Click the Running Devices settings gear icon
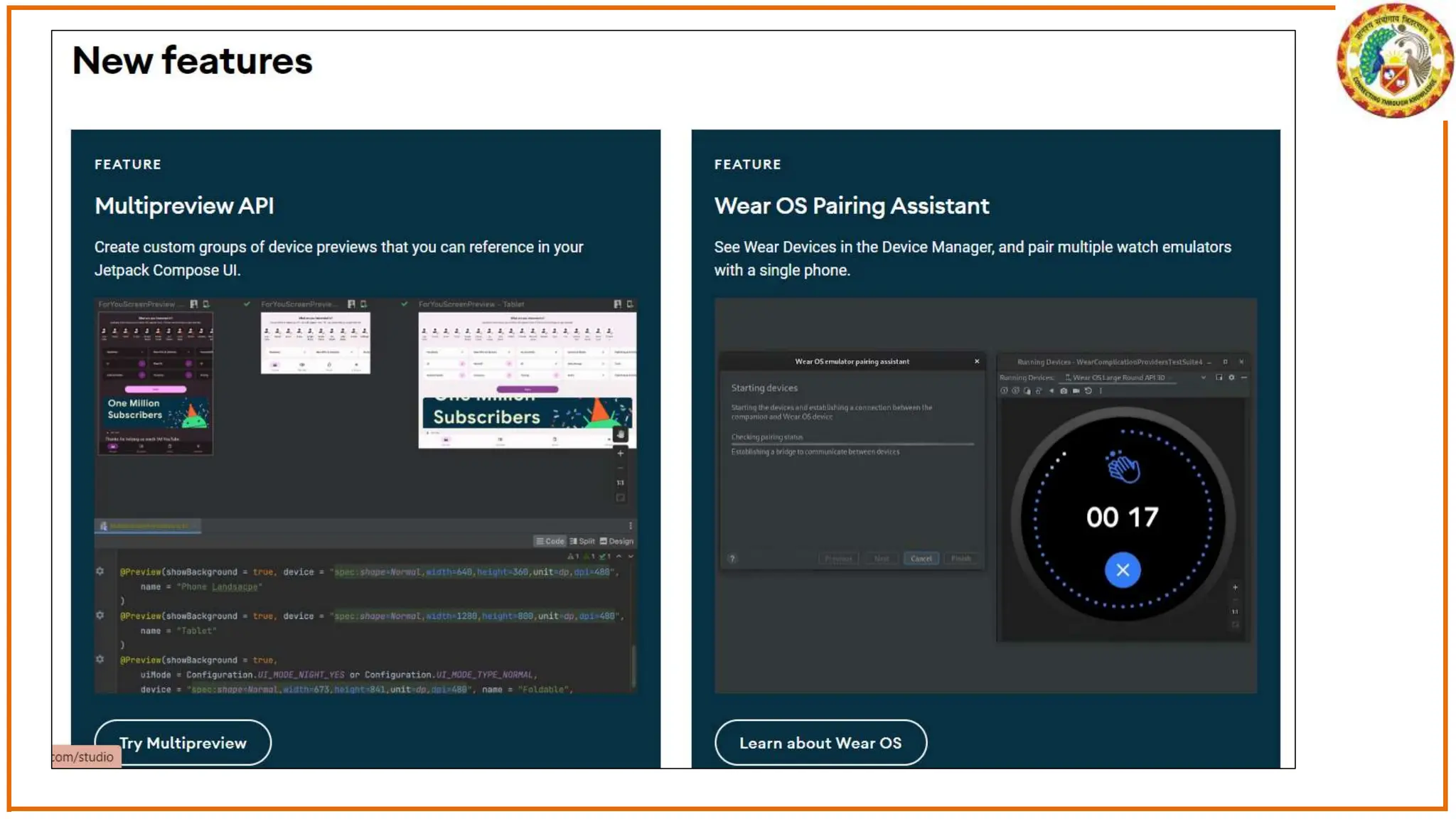 1231,378
